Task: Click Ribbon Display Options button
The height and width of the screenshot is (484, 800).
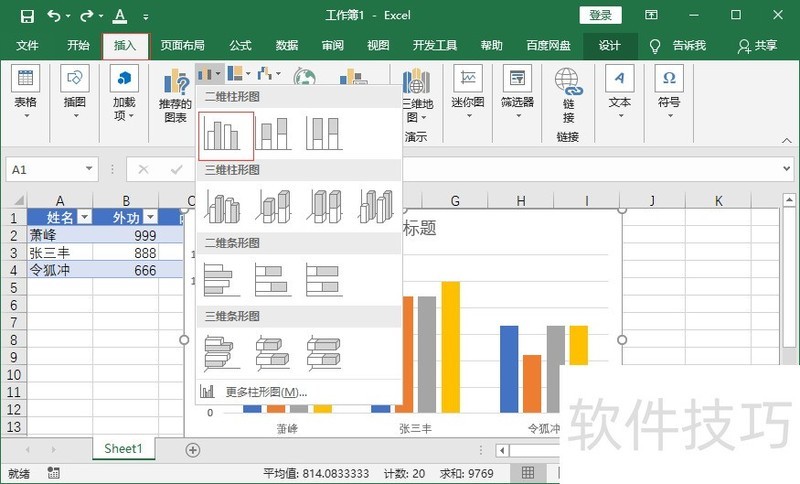Action: point(652,15)
